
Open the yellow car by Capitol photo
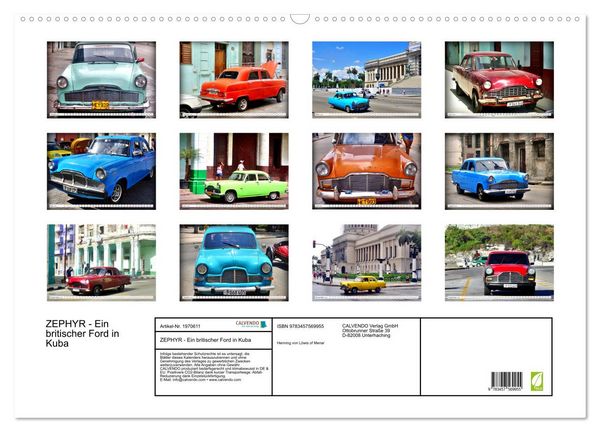point(367,262)
